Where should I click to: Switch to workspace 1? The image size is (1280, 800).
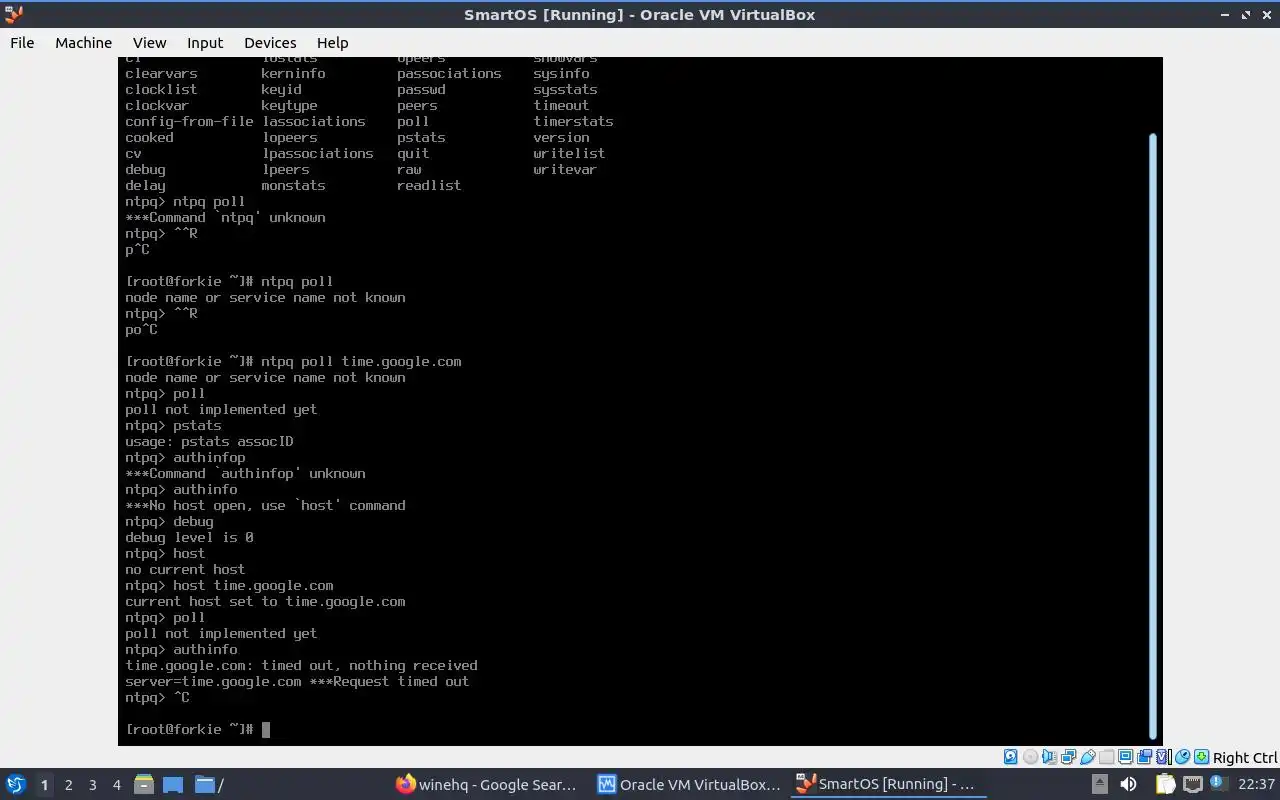(44, 785)
